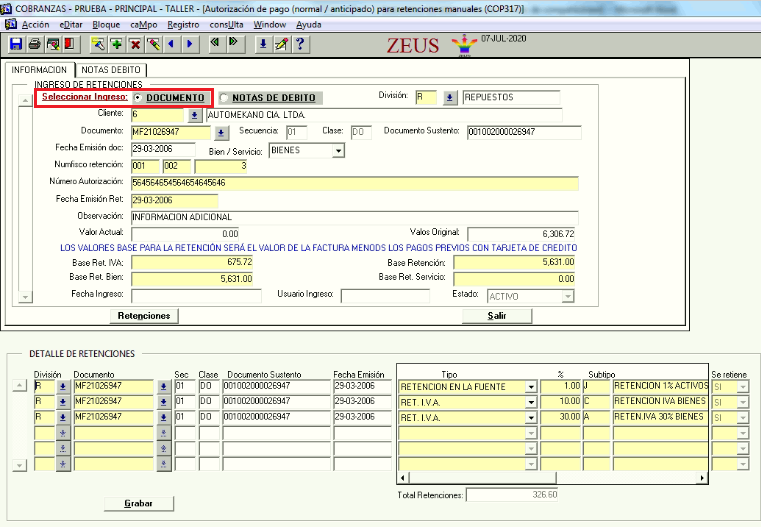Viewport: 761px width, 527px height.
Task: Expand the RETENCION EN LA FUENTE type dropdown
Action: point(530,386)
